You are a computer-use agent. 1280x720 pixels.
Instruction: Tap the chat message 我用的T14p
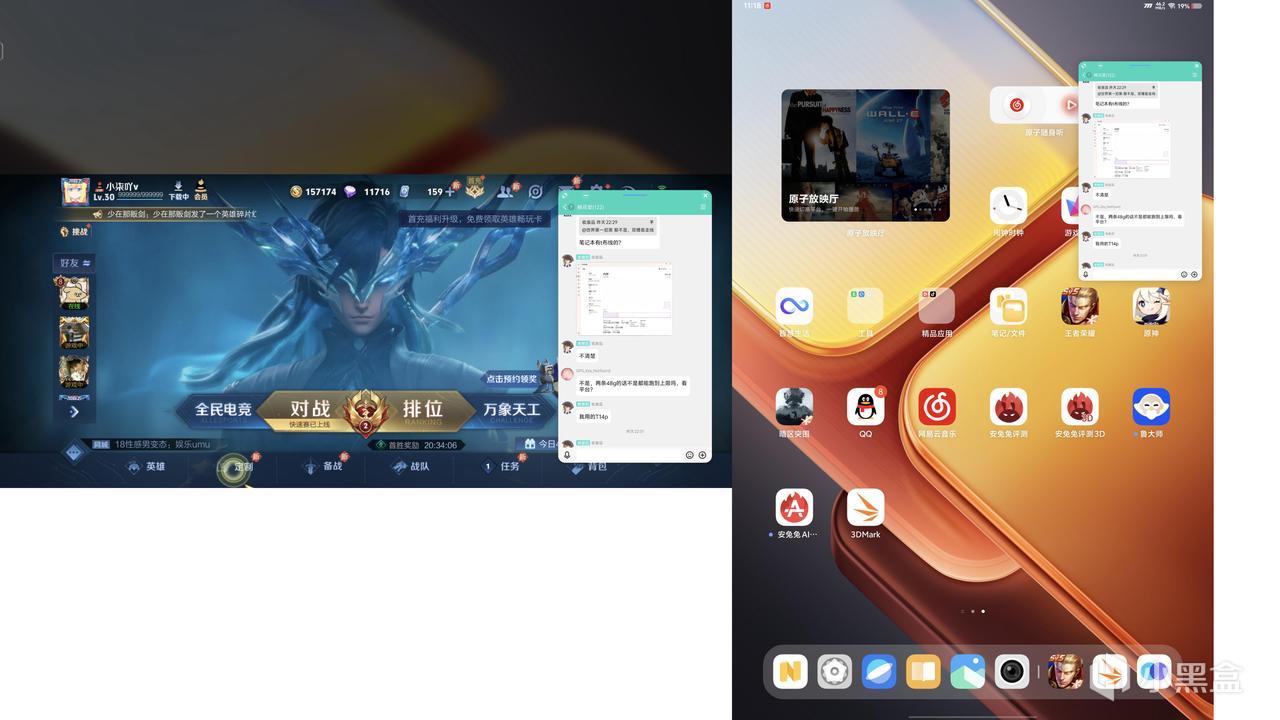click(x=594, y=416)
